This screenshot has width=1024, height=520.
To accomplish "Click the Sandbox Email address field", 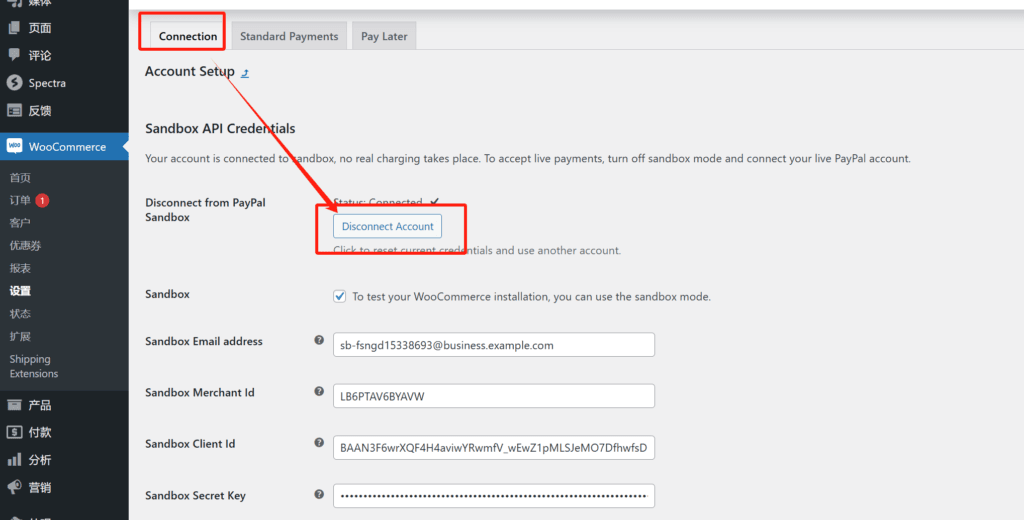I will [494, 345].
